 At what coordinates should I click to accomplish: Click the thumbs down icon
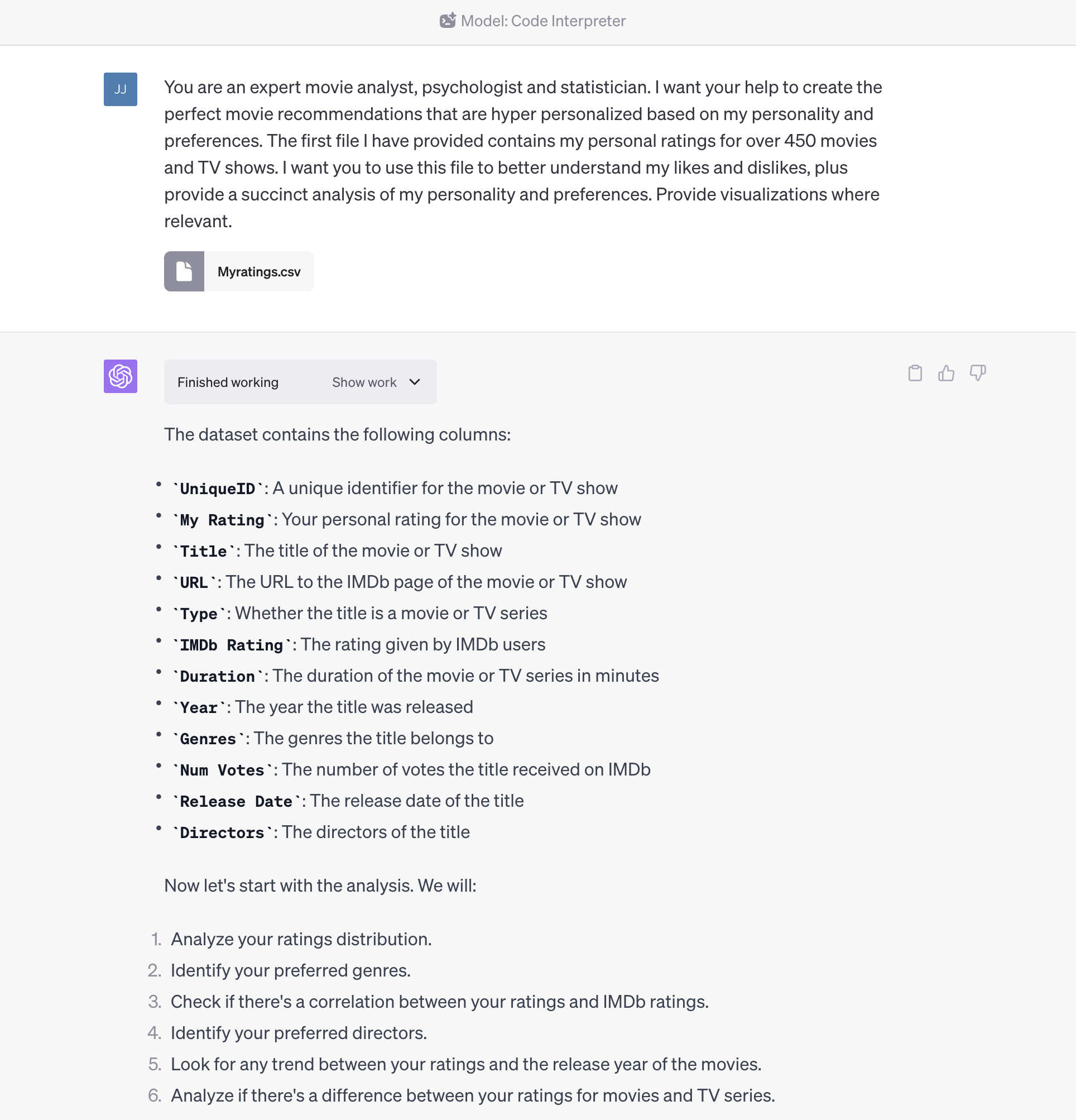[x=978, y=373]
